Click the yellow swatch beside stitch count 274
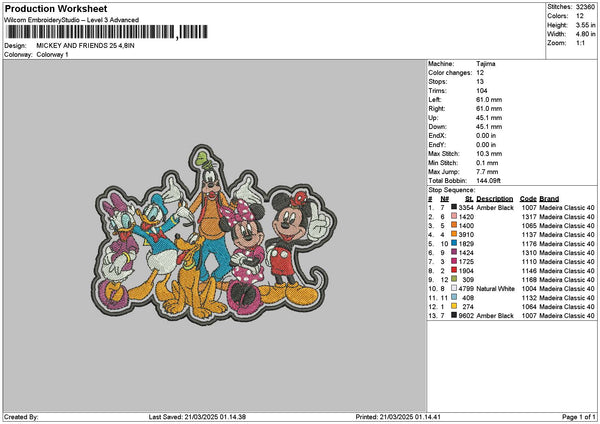The height and width of the screenshot is (424, 600). [x=454, y=306]
